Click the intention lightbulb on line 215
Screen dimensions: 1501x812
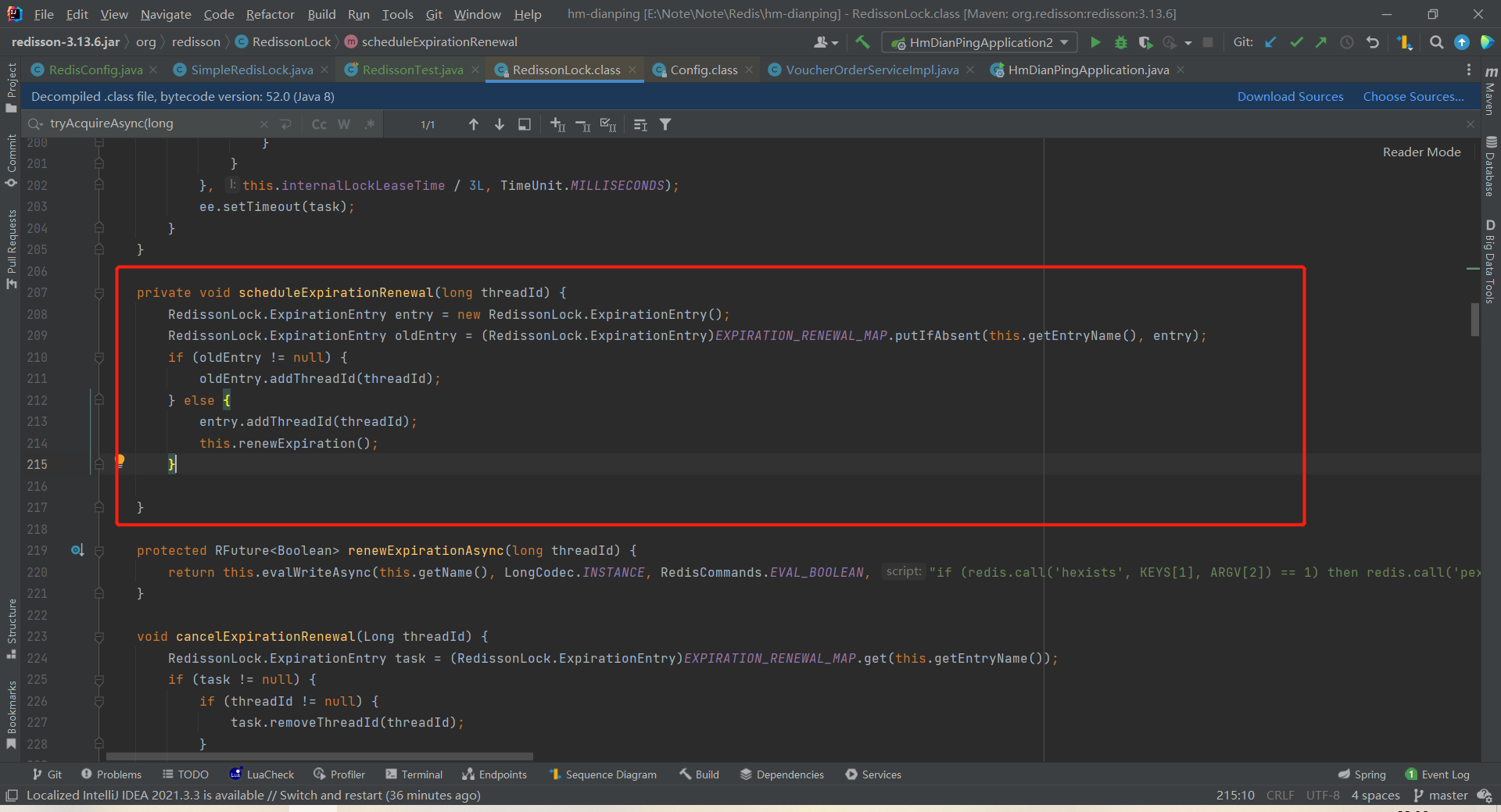(x=120, y=460)
